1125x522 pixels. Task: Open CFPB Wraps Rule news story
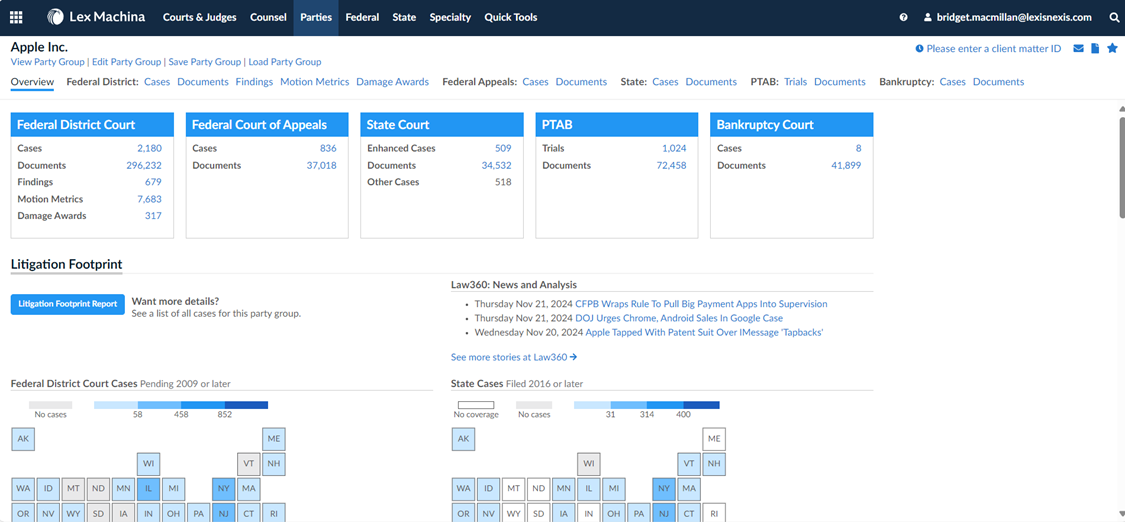click(x=701, y=304)
